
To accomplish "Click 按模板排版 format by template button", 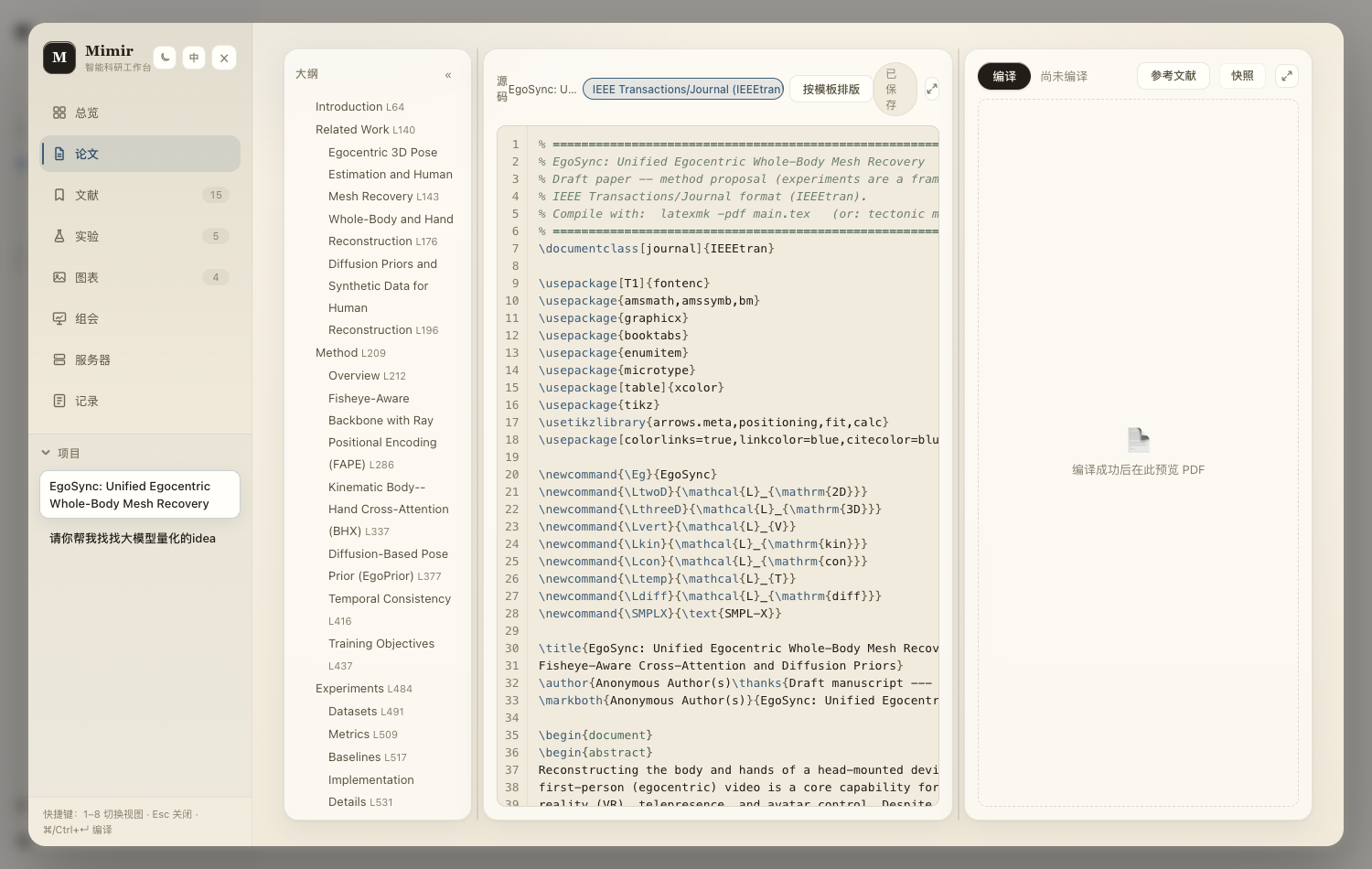I will click(x=831, y=89).
